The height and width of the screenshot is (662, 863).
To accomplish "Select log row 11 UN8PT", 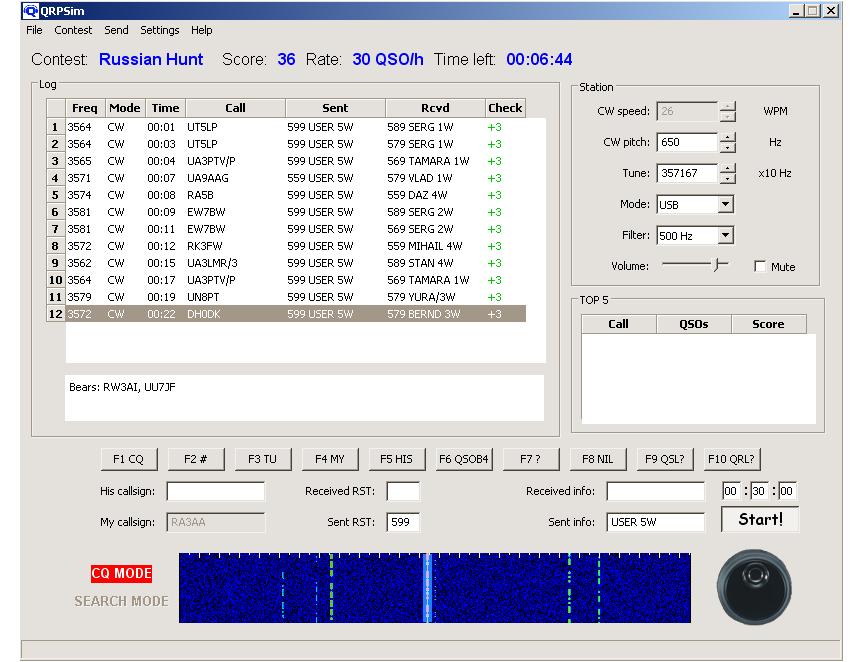I will tap(286, 297).
